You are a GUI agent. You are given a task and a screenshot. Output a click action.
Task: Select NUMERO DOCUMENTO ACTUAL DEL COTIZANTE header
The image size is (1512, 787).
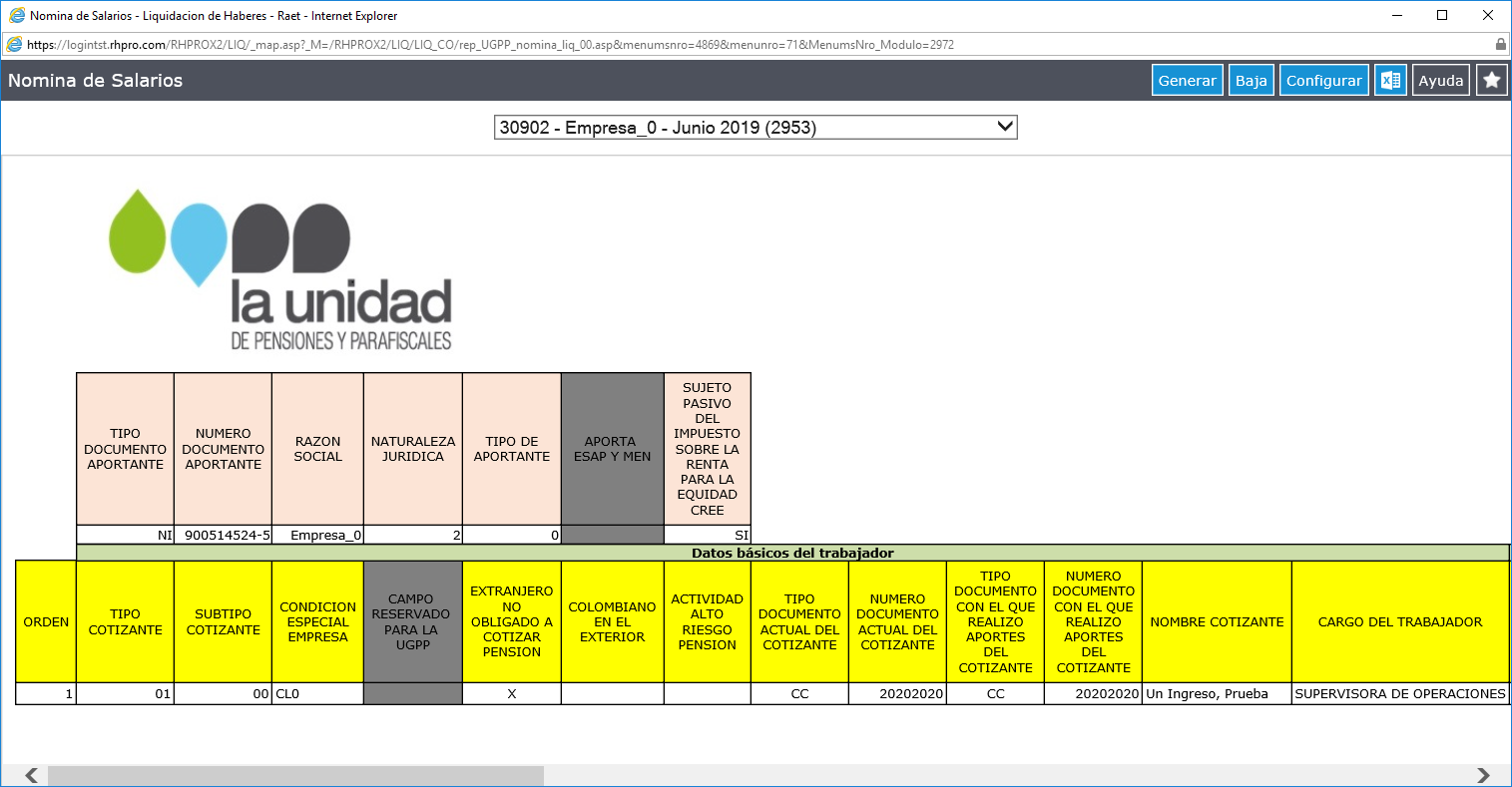tap(897, 621)
